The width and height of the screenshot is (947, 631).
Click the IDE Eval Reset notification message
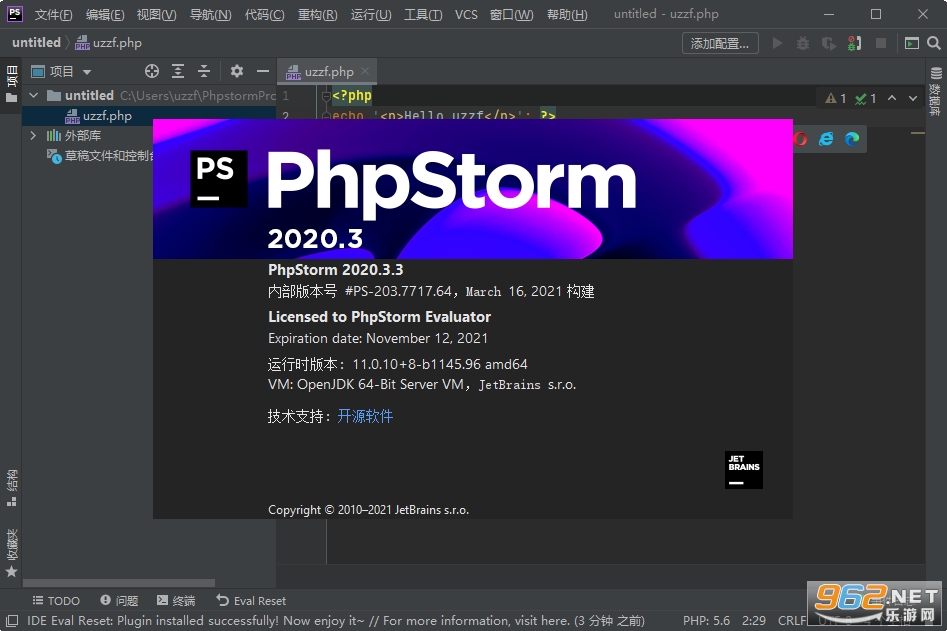[x=336, y=621]
